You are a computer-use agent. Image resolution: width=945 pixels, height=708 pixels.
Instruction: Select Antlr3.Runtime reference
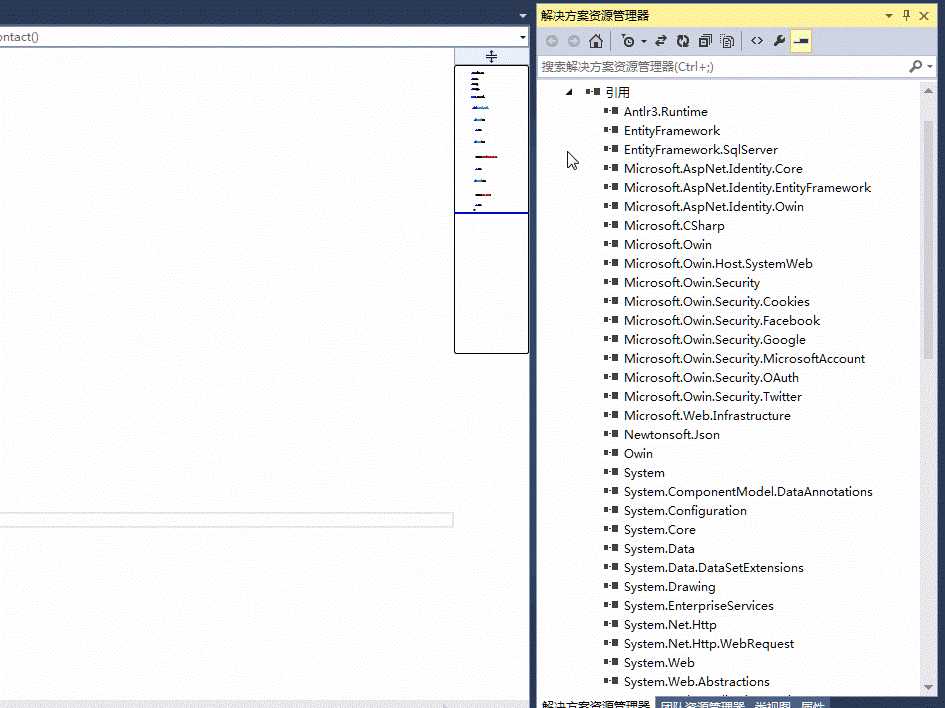tap(665, 111)
